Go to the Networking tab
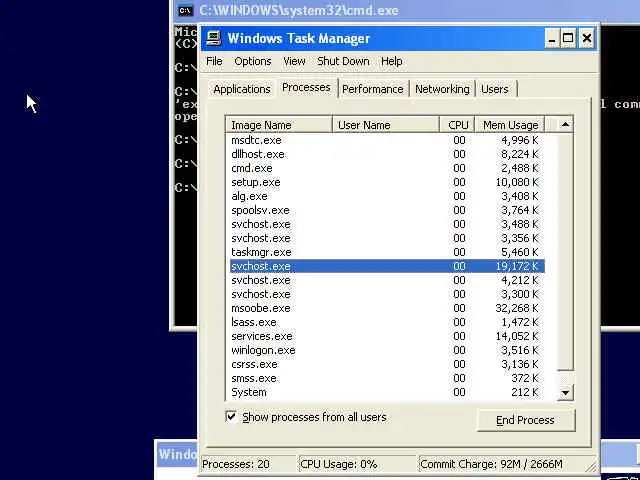The width and height of the screenshot is (640, 480). (442, 89)
